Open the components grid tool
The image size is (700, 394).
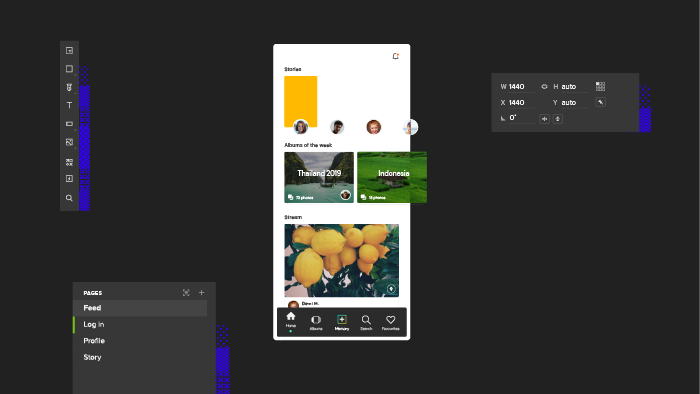(x=69, y=162)
